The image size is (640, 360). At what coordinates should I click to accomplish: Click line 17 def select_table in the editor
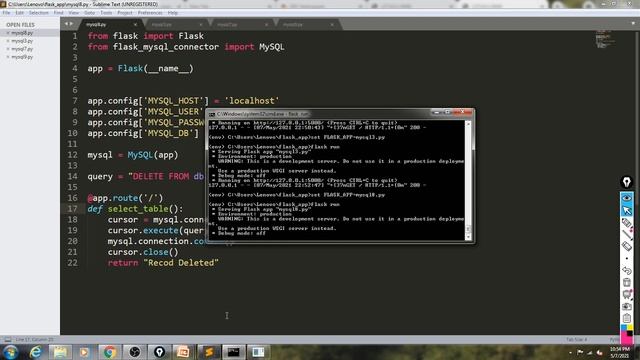[x=135, y=209]
